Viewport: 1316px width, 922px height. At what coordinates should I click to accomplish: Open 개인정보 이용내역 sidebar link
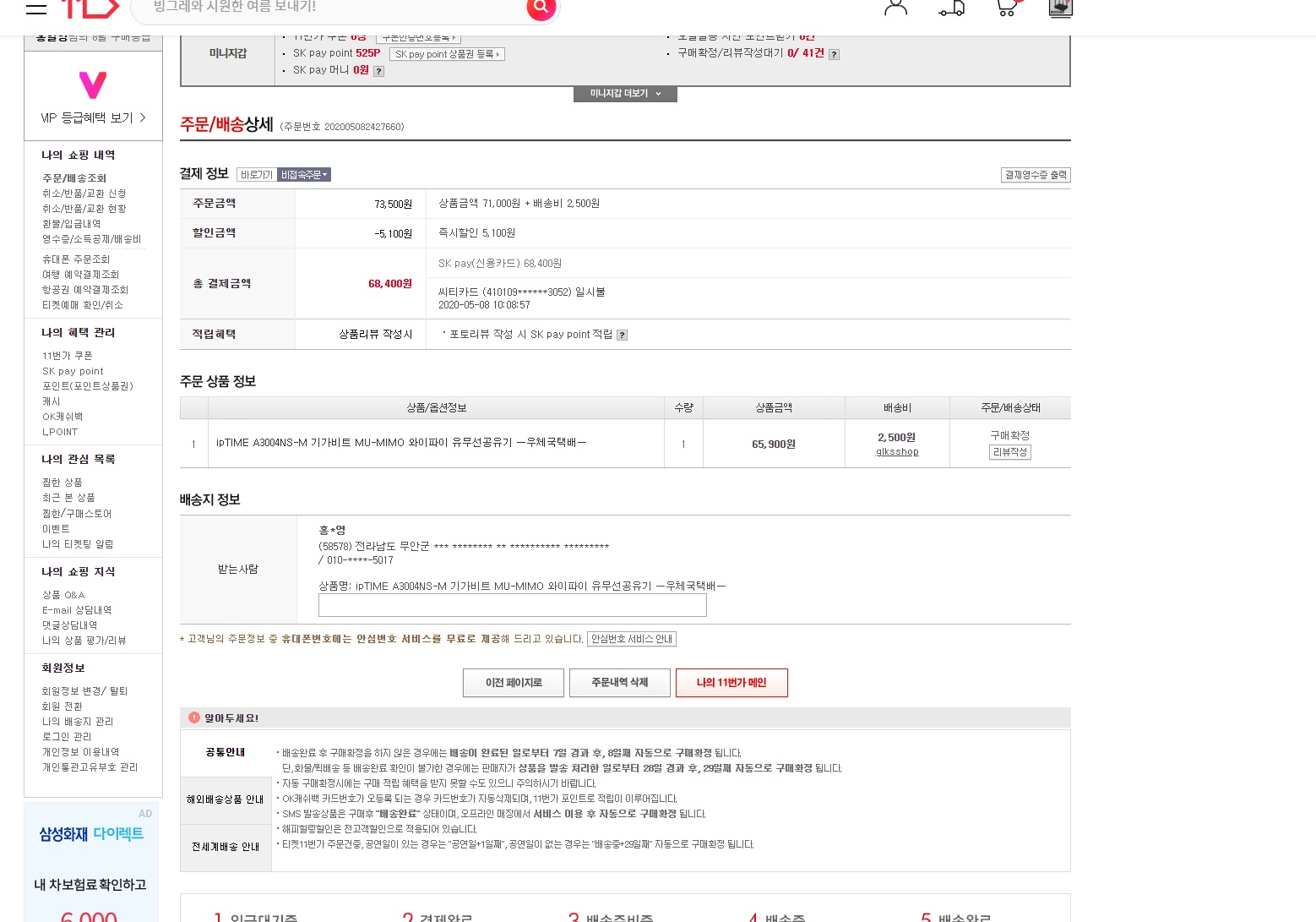click(x=81, y=752)
